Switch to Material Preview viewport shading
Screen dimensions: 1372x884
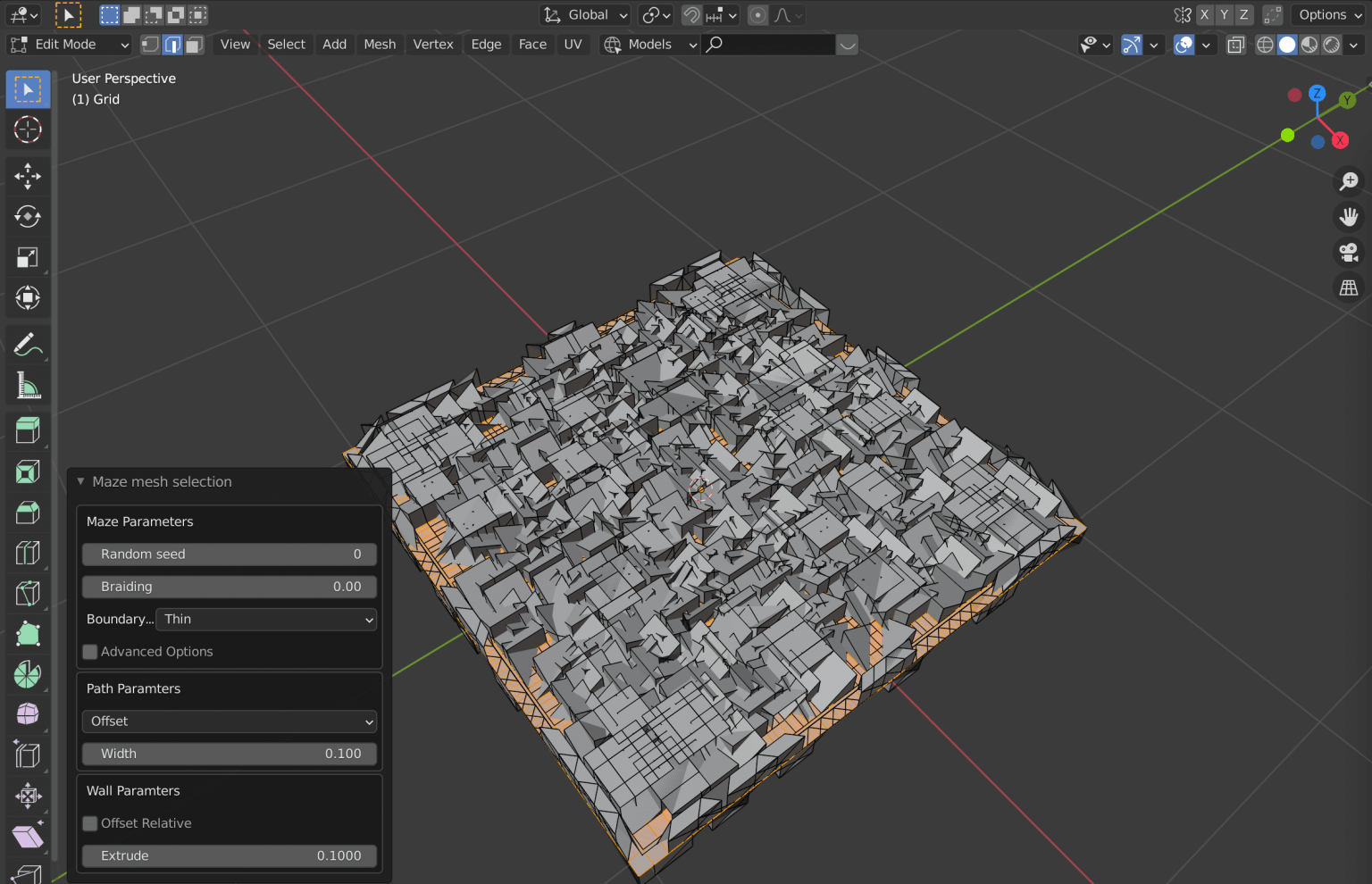click(x=1309, y=45)
